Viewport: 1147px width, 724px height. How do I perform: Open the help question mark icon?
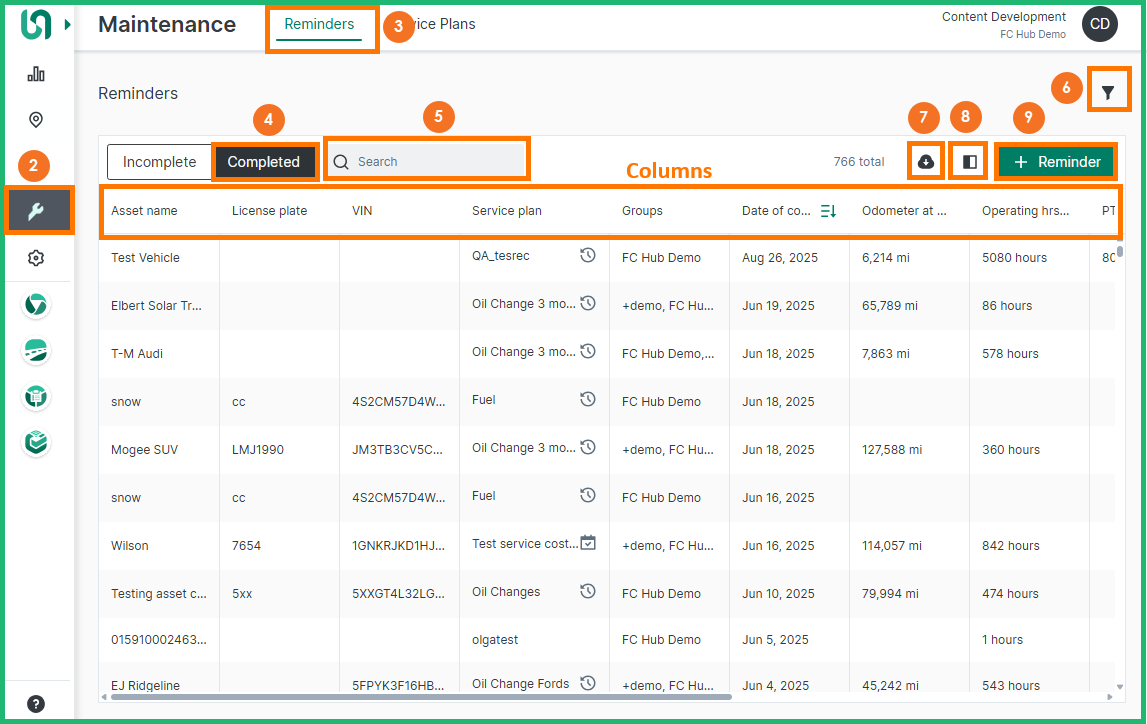pyautogui.click(x=36, y=703)
